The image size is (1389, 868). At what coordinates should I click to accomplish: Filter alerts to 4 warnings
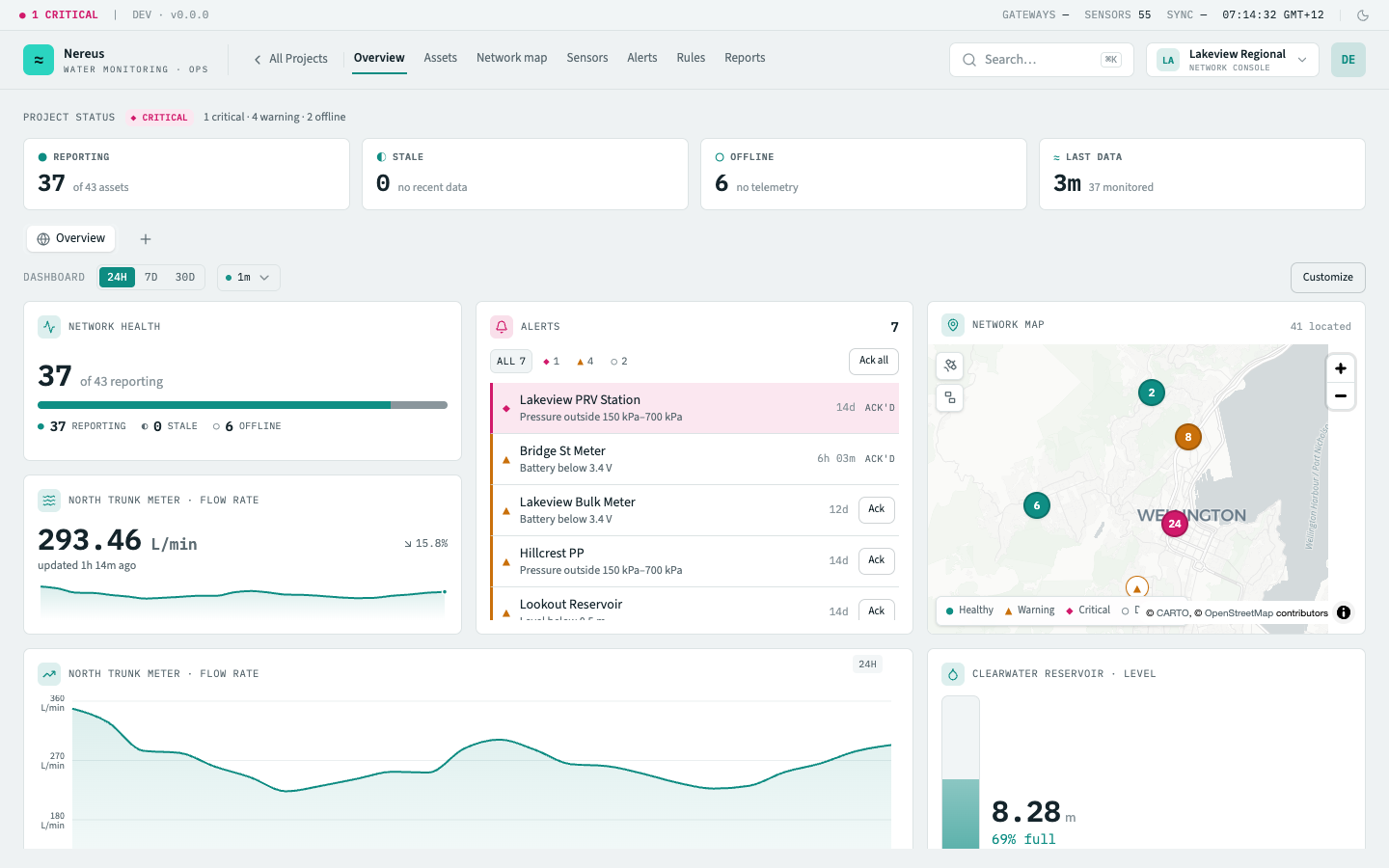click(586, 362)
